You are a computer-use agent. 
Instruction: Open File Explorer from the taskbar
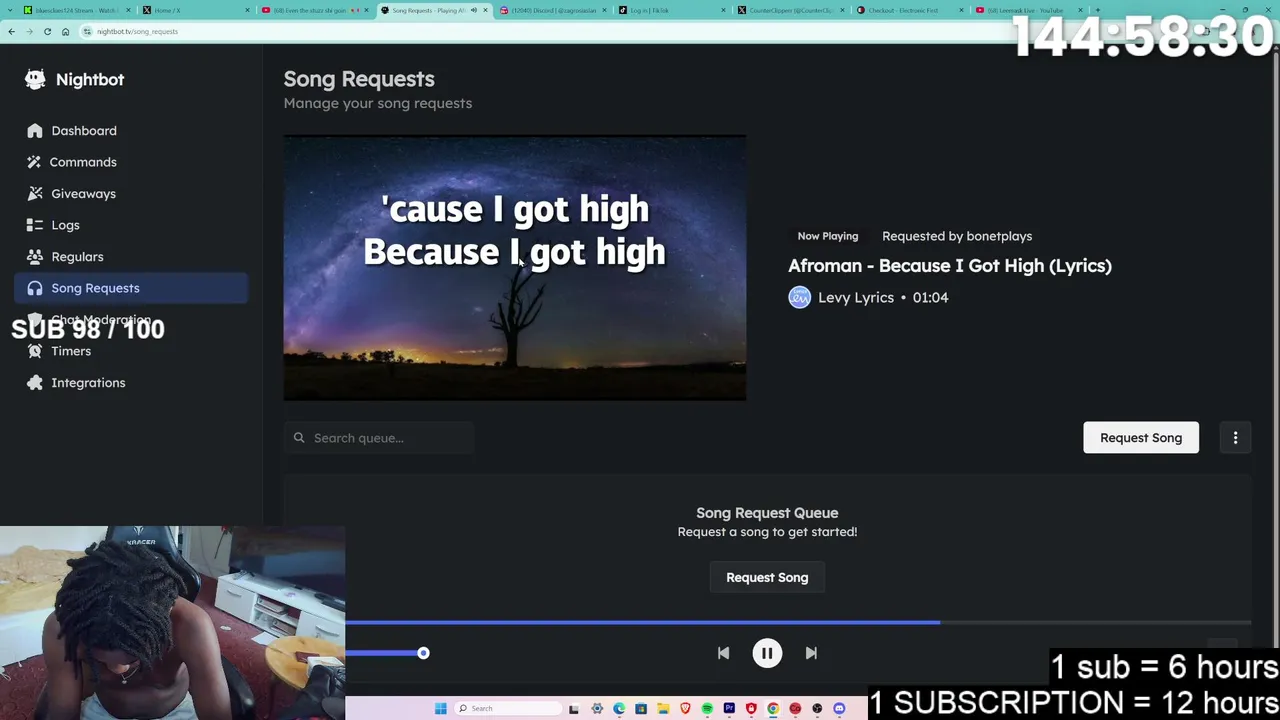[663, 708]
